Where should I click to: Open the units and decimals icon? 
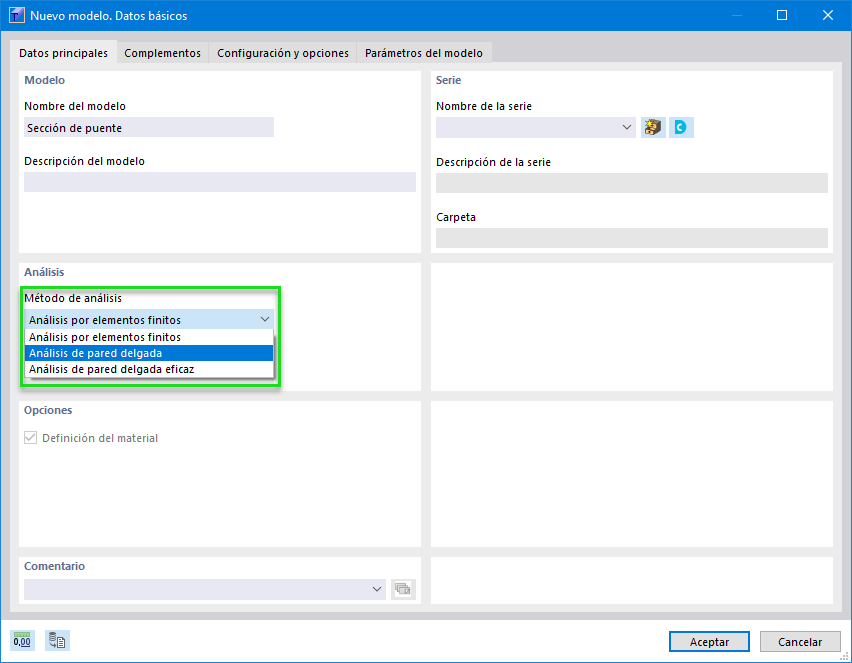22,641
